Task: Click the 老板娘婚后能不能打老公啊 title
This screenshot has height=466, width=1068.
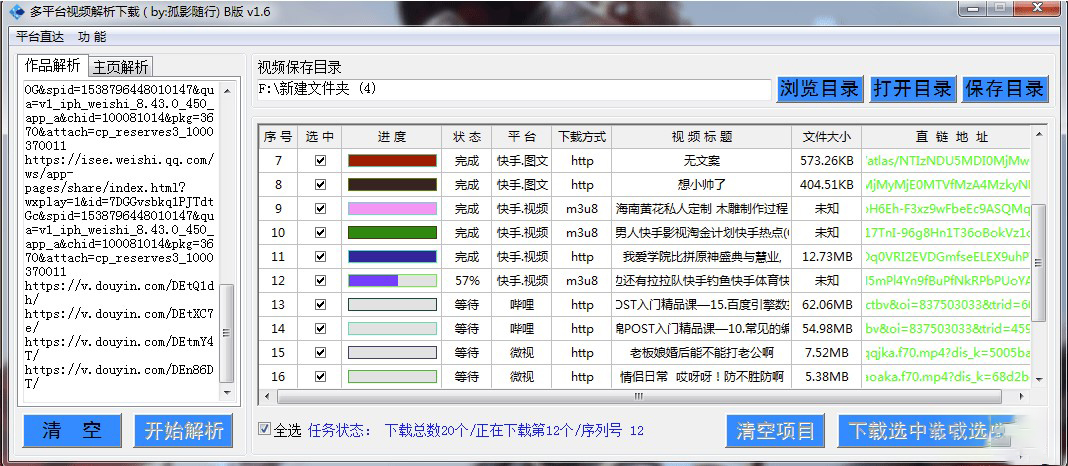Action: pyautogui.click(x=702, y=352)
